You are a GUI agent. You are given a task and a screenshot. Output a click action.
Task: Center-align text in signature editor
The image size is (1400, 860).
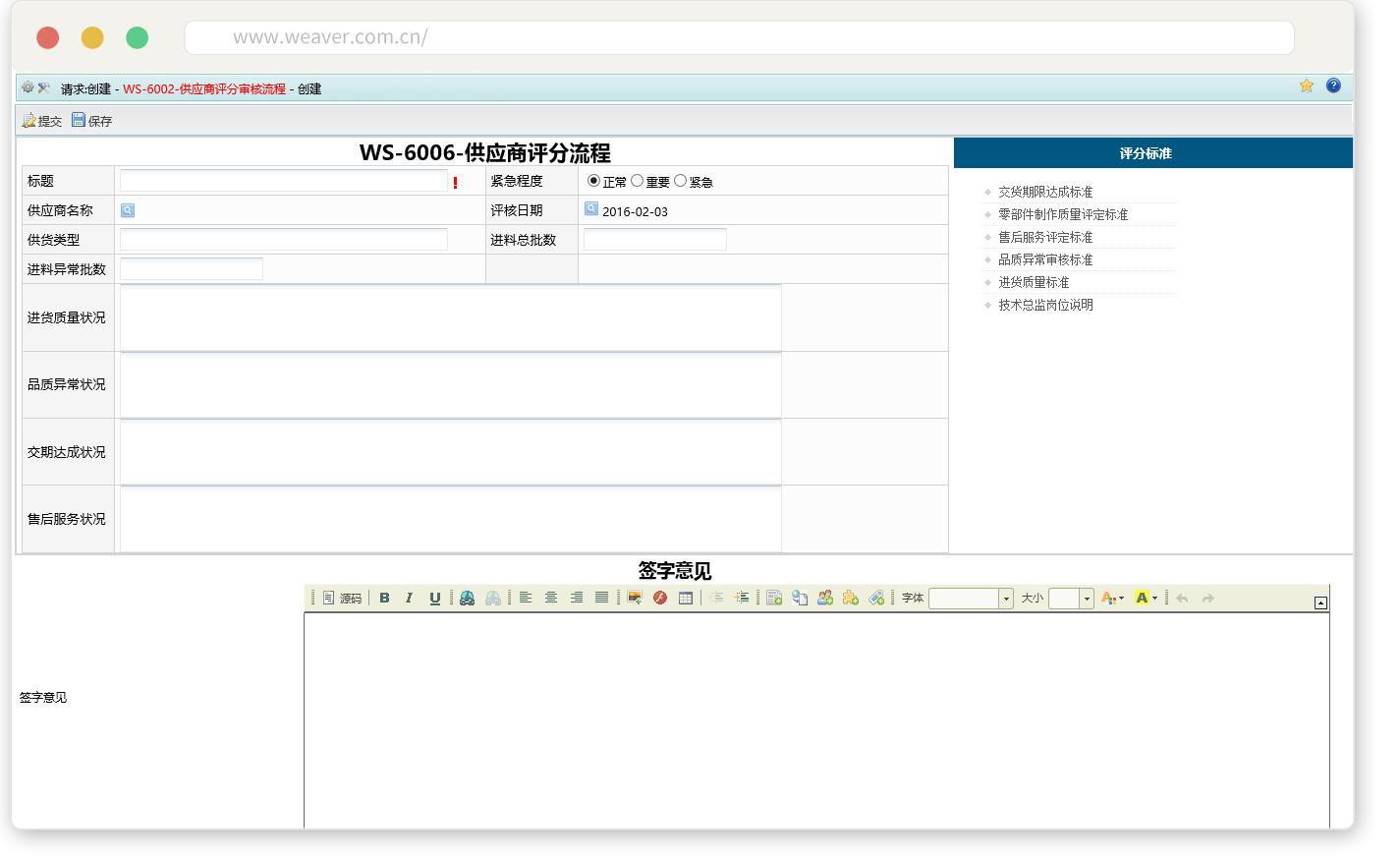[551, 598]
